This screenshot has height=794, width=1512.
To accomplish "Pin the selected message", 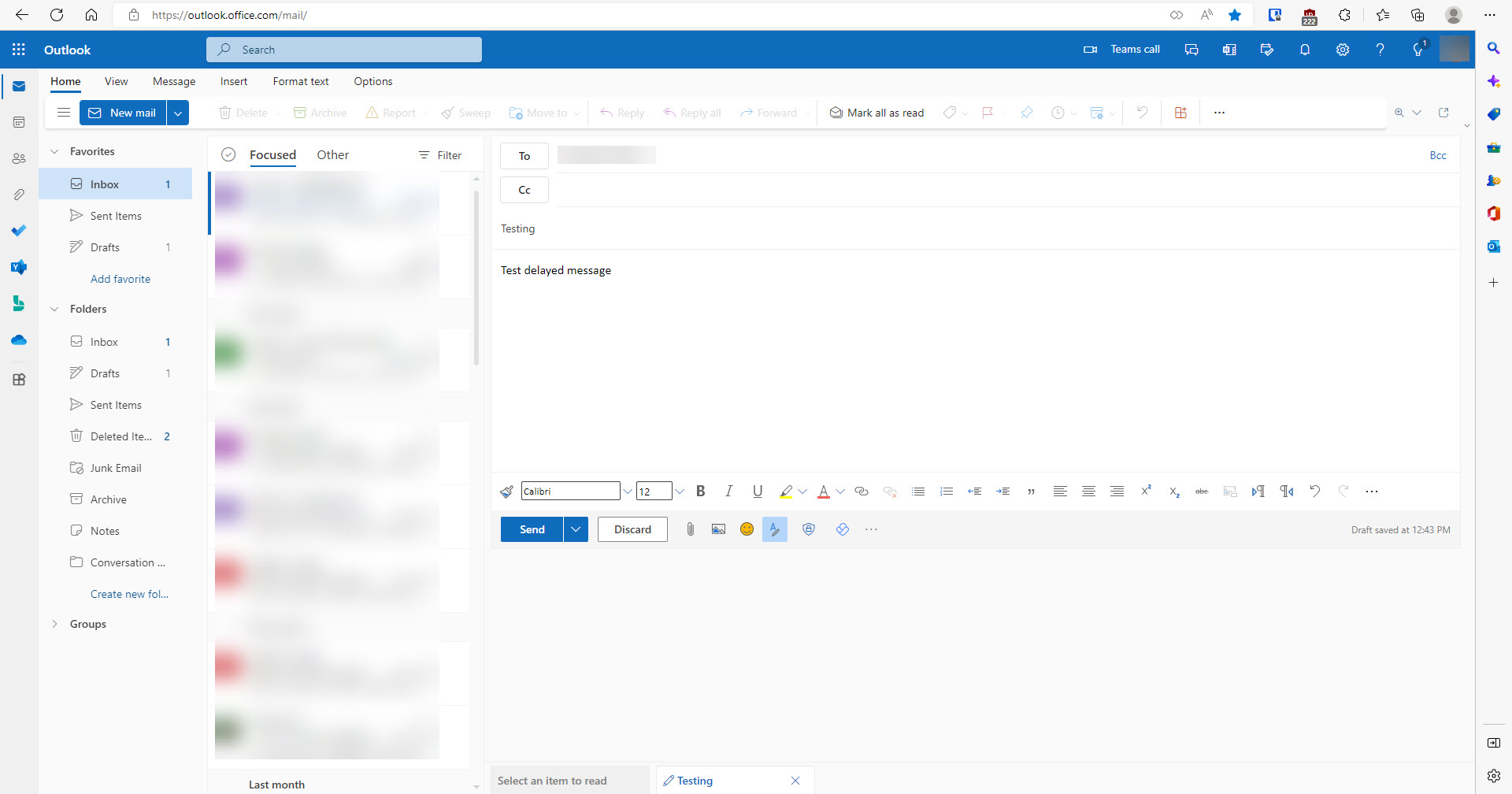I will pyautogui.click(x=1027, y=113).
